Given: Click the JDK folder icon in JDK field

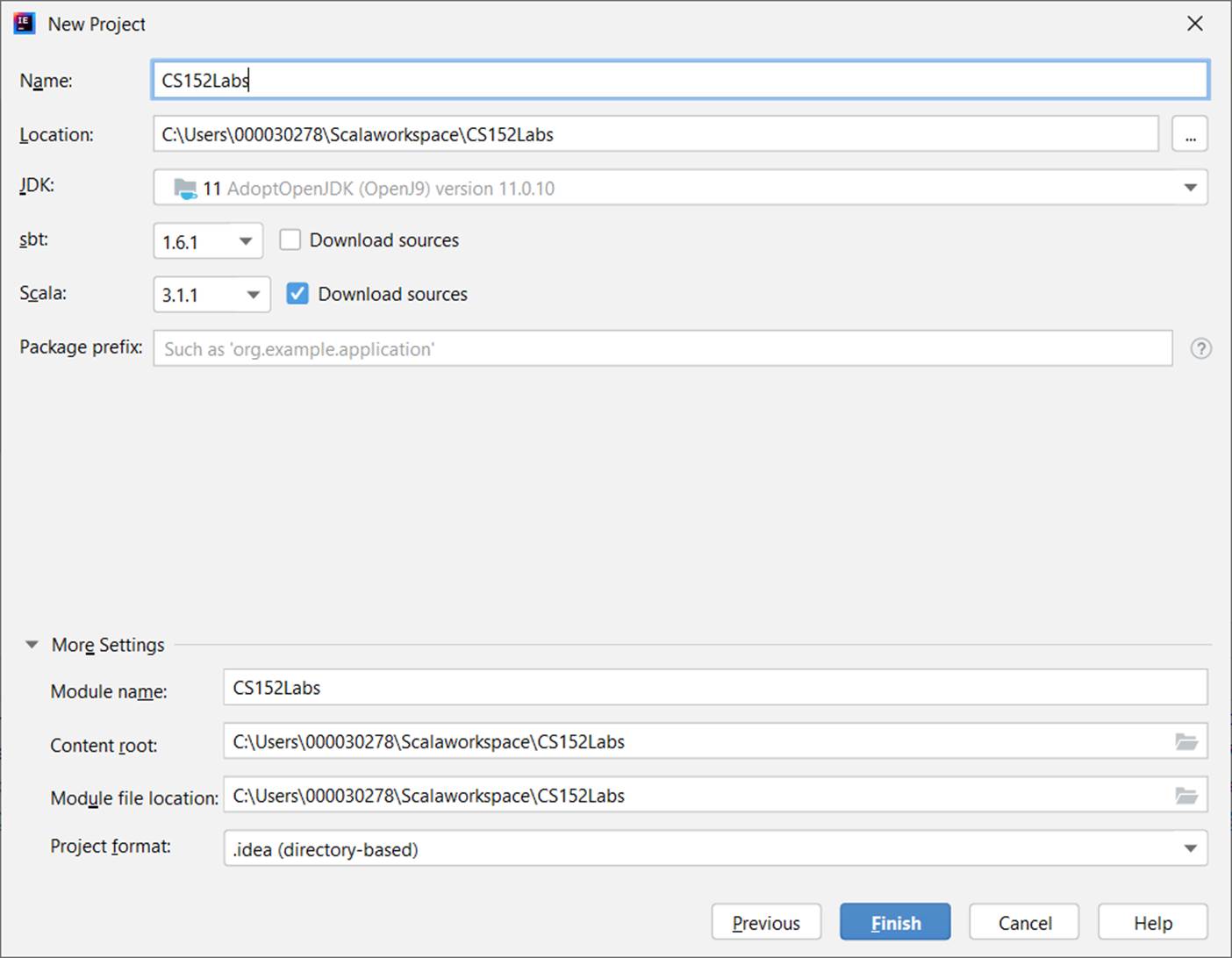Looking at the screenshot, I should pos(185,187).
